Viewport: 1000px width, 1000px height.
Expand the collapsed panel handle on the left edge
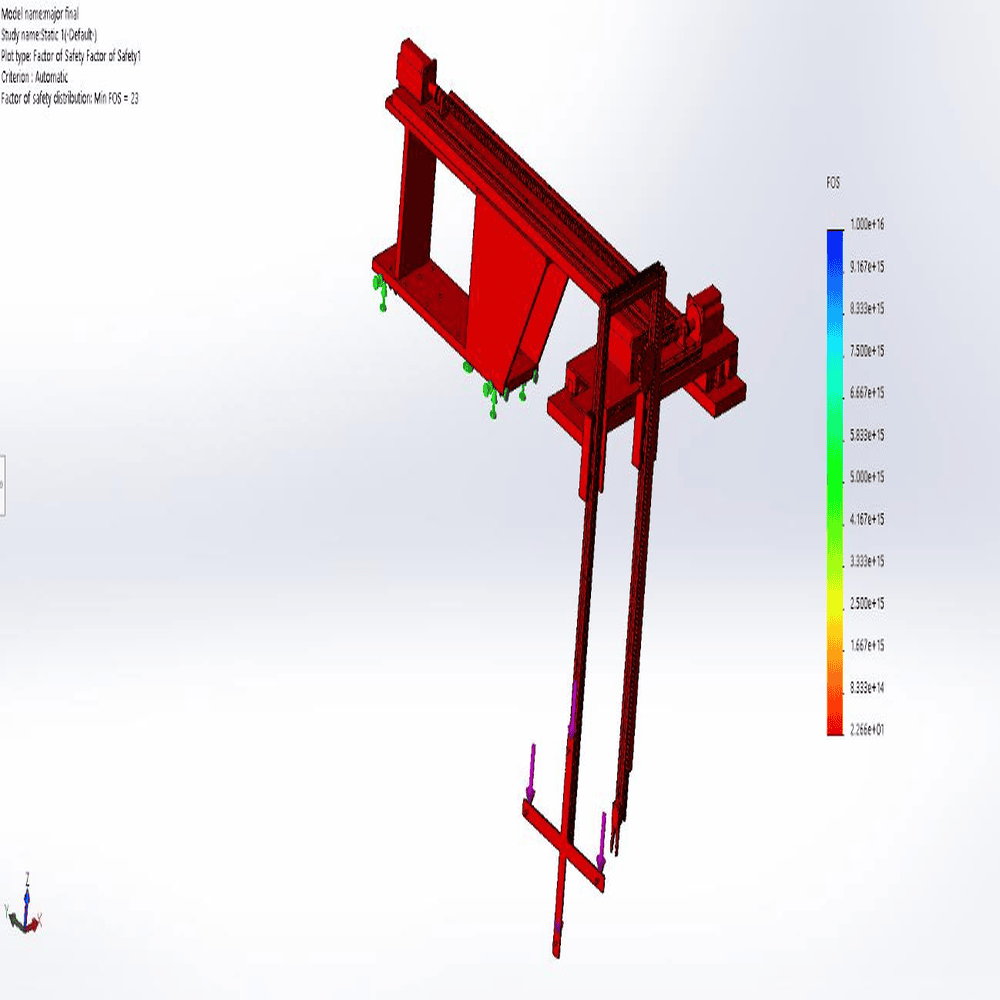(x=3, y=485)
